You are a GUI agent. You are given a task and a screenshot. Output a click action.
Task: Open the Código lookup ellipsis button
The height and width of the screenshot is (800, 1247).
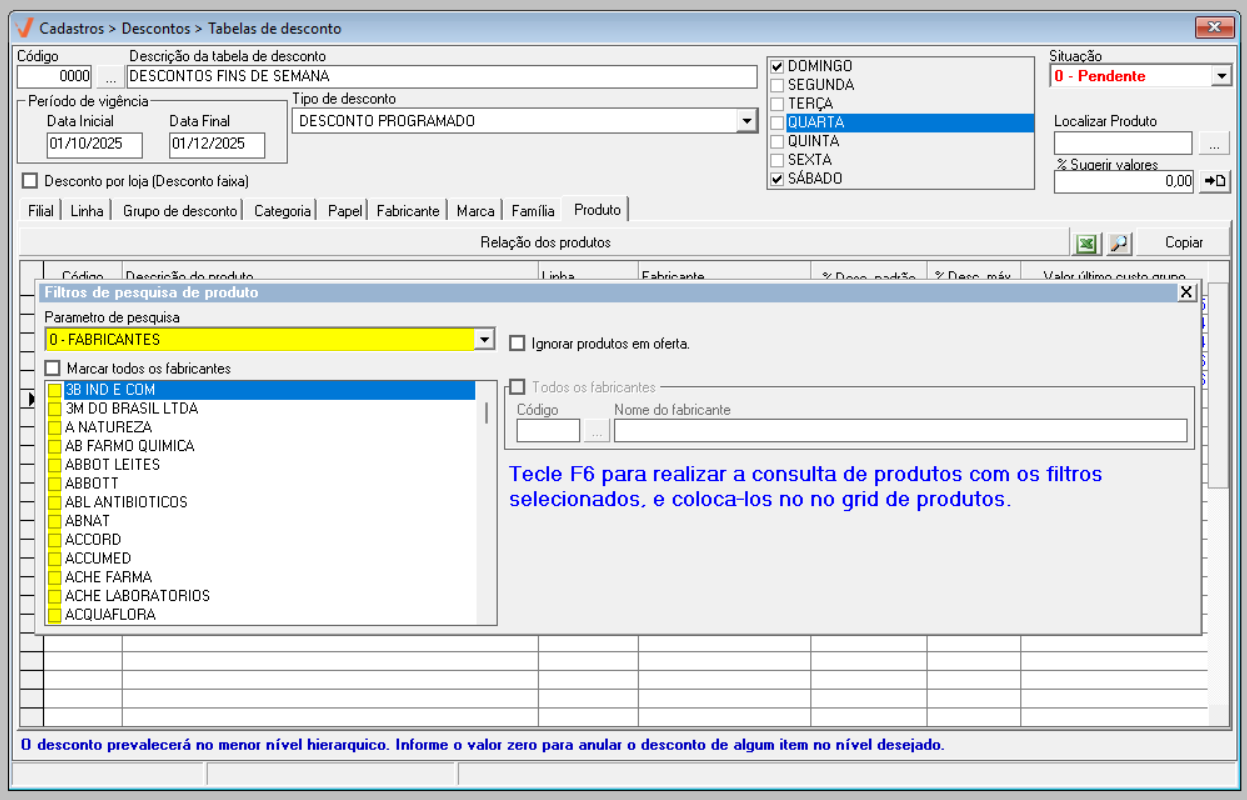[110, 76]
